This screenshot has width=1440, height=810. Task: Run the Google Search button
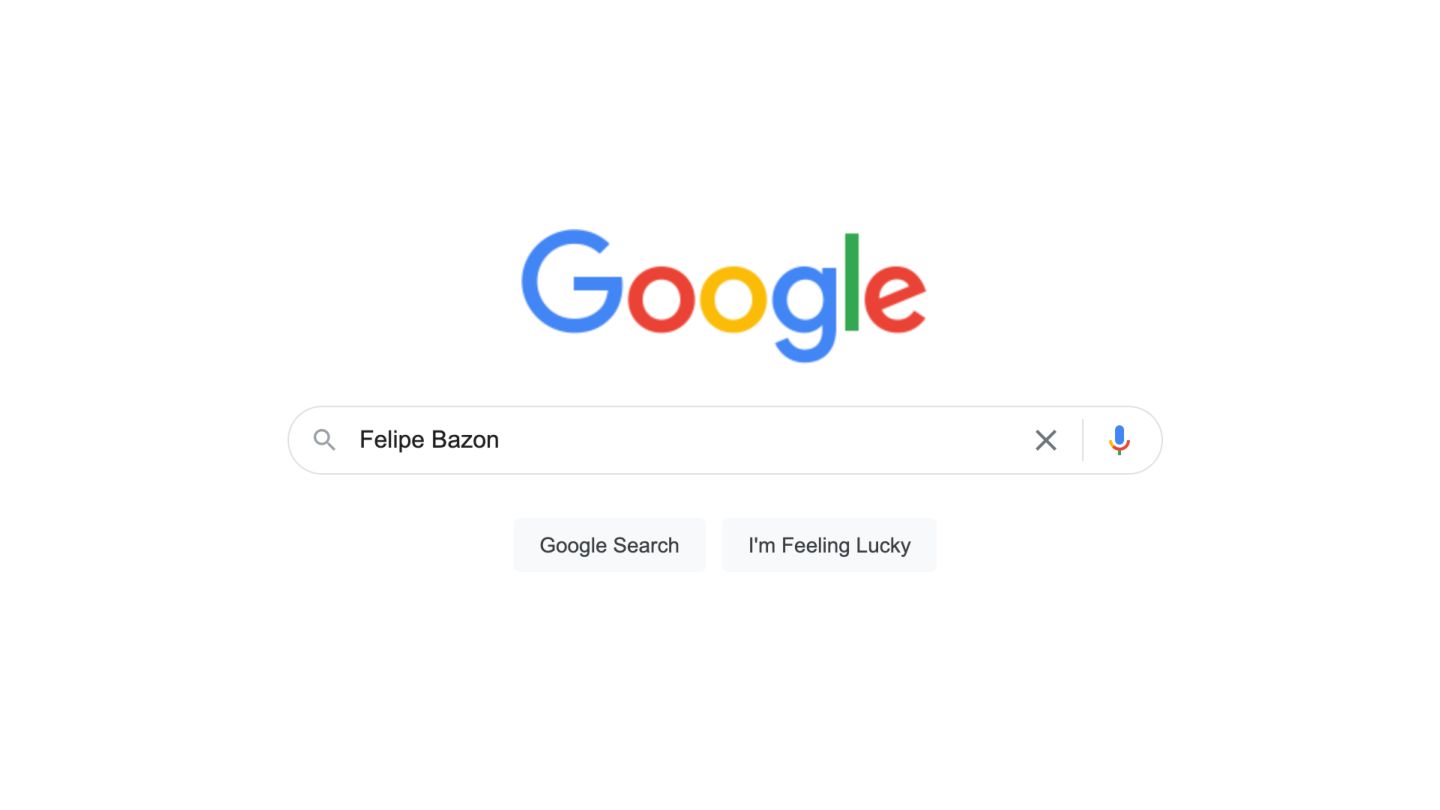point(609,545)
